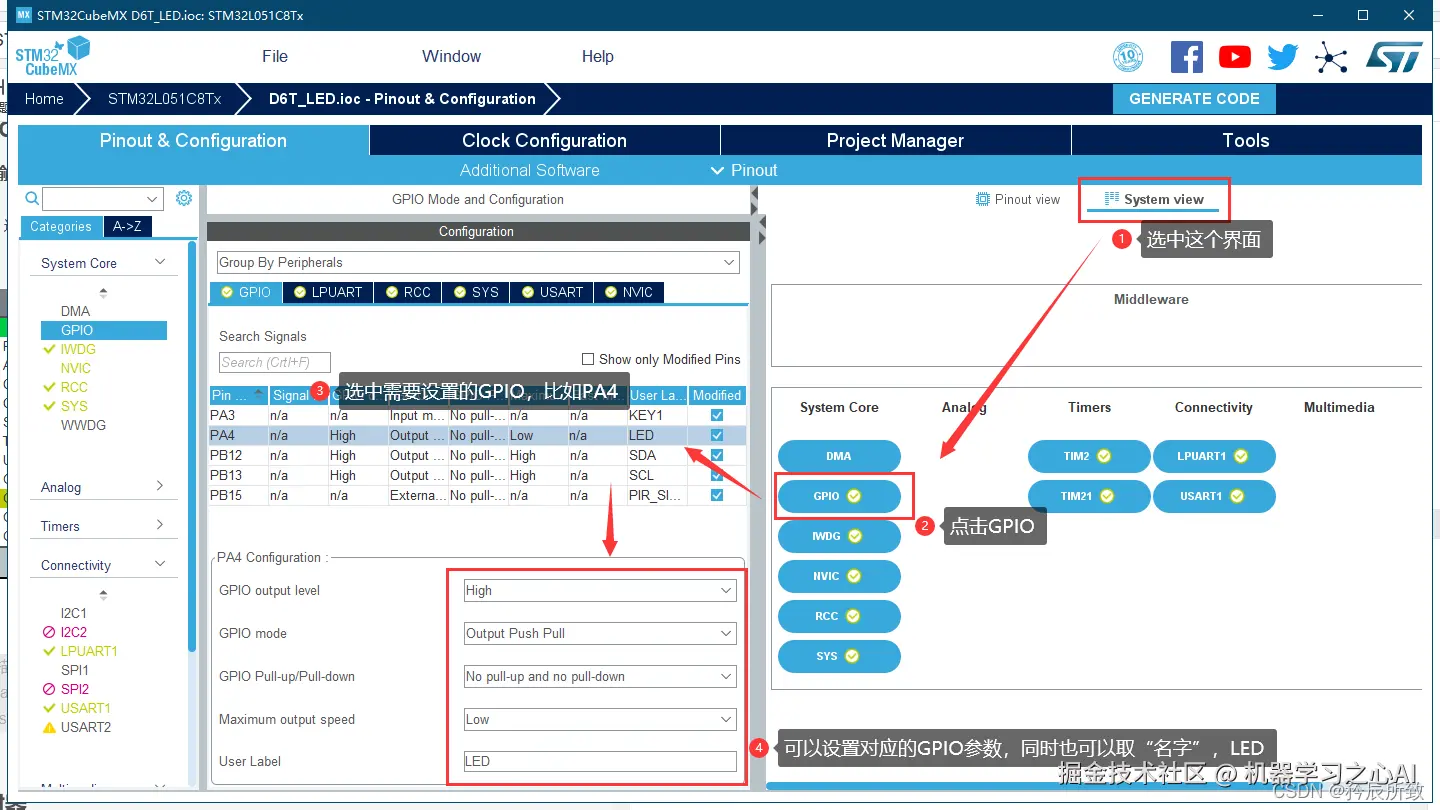
Task: Switch sidebar to A->Z tab
Action: coord(127,227)
